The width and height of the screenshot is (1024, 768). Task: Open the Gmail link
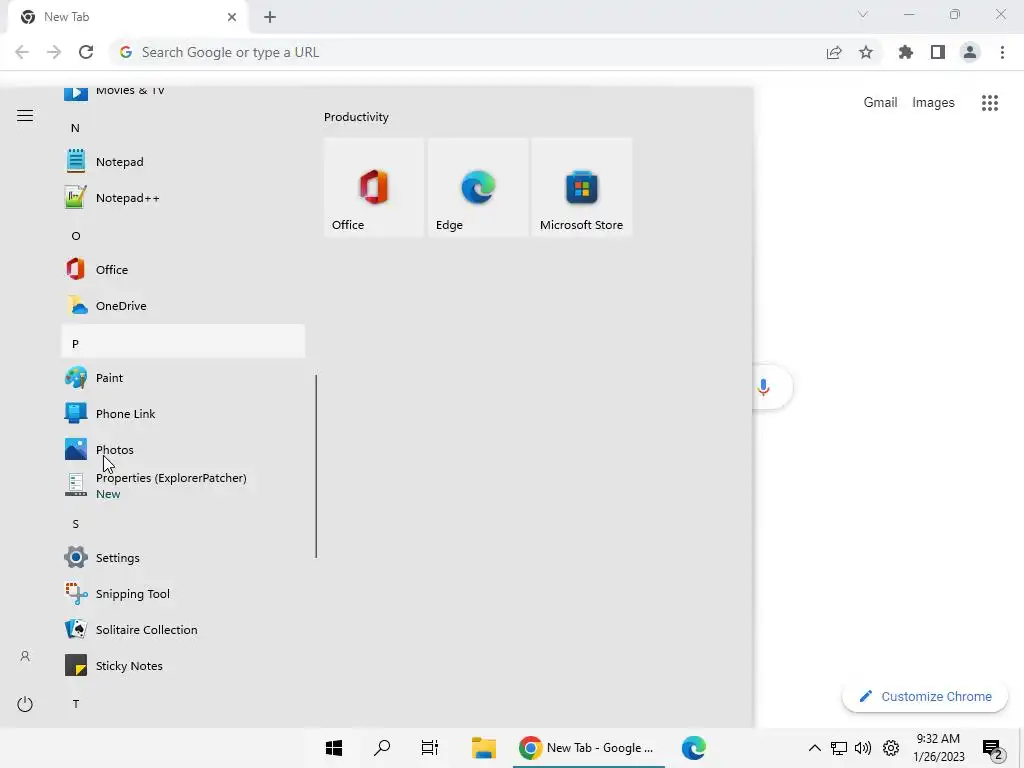click(880, 103)
